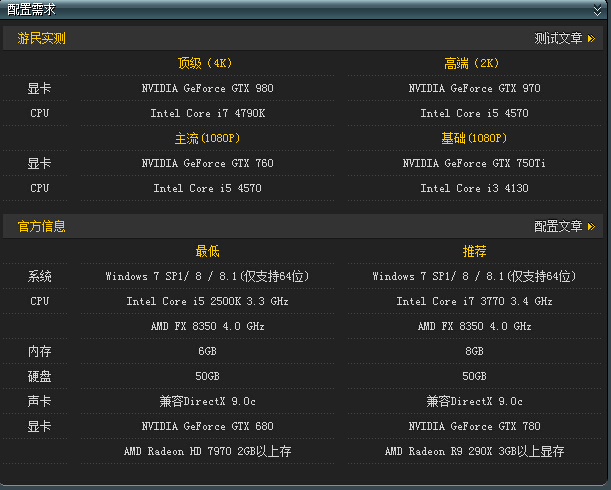This screenshot has height=490, width=611.
Task: Select the 官方信息 section header
Action: (41, 226)
